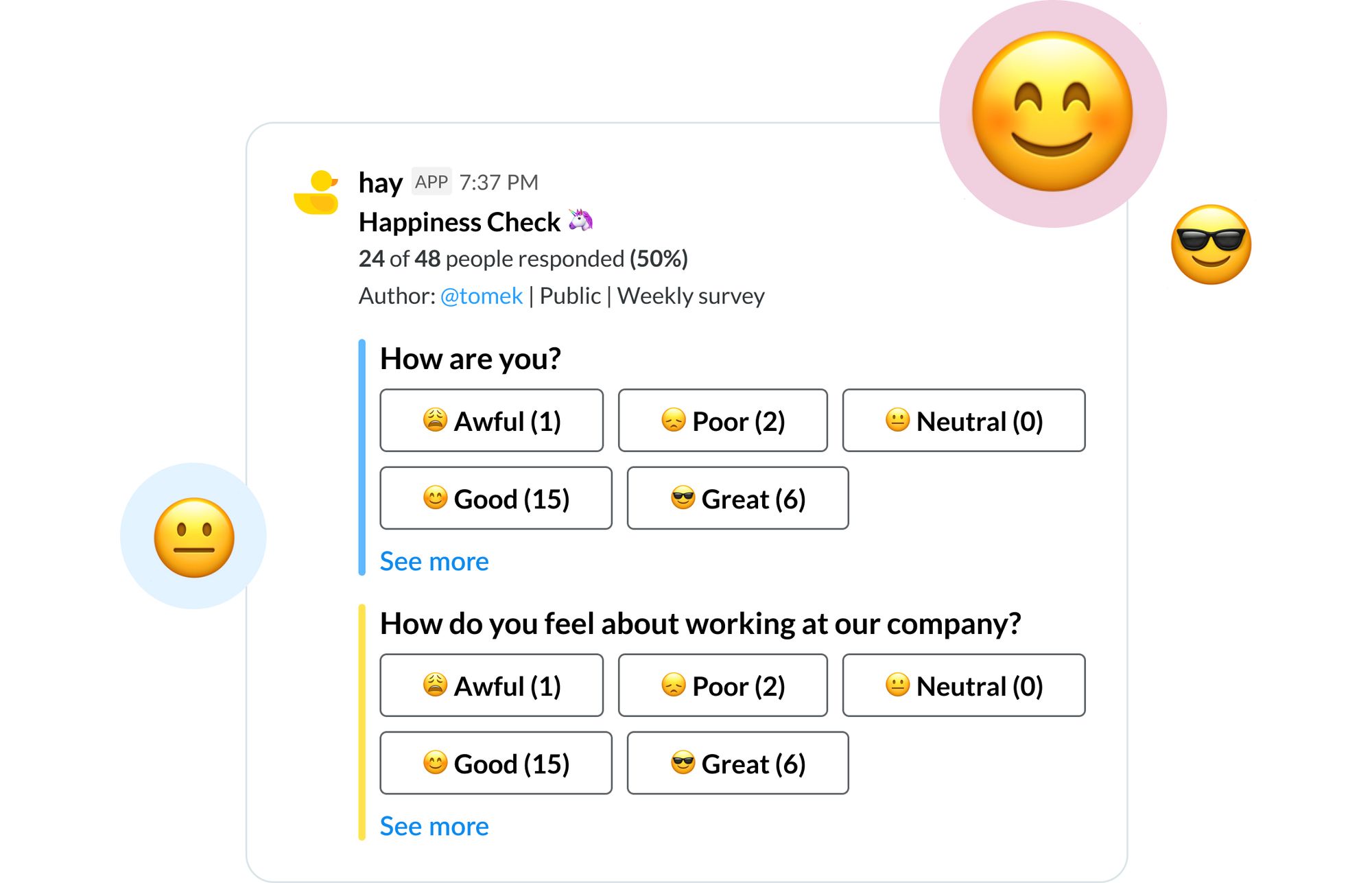The image size is (1372, 883).
Task: Pick Good (15) for the company question
Action: coord(496,763)
